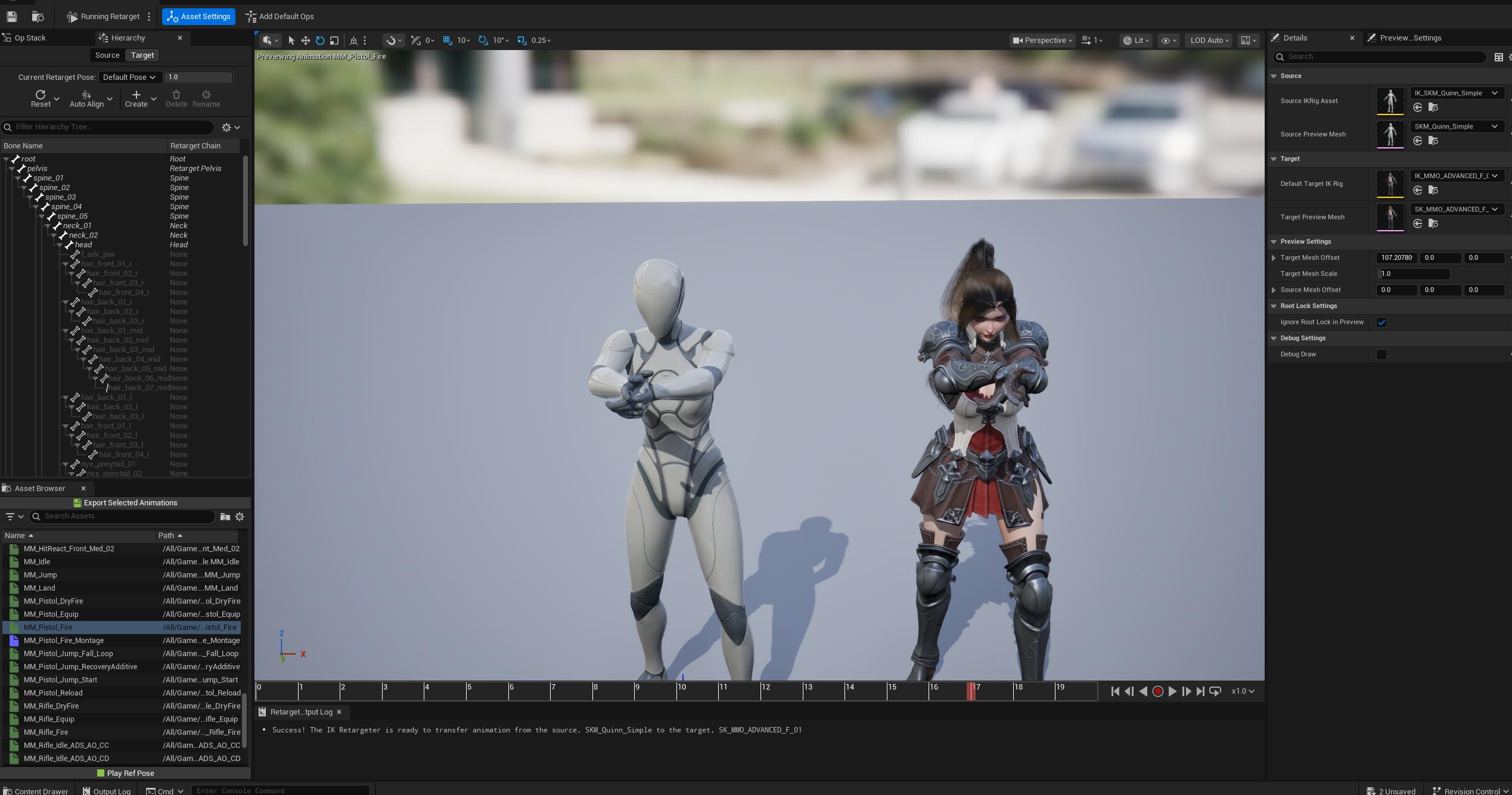1512x795 pixels.
Task: Select the rotate transform tool
Action: [x=320, y=41]
